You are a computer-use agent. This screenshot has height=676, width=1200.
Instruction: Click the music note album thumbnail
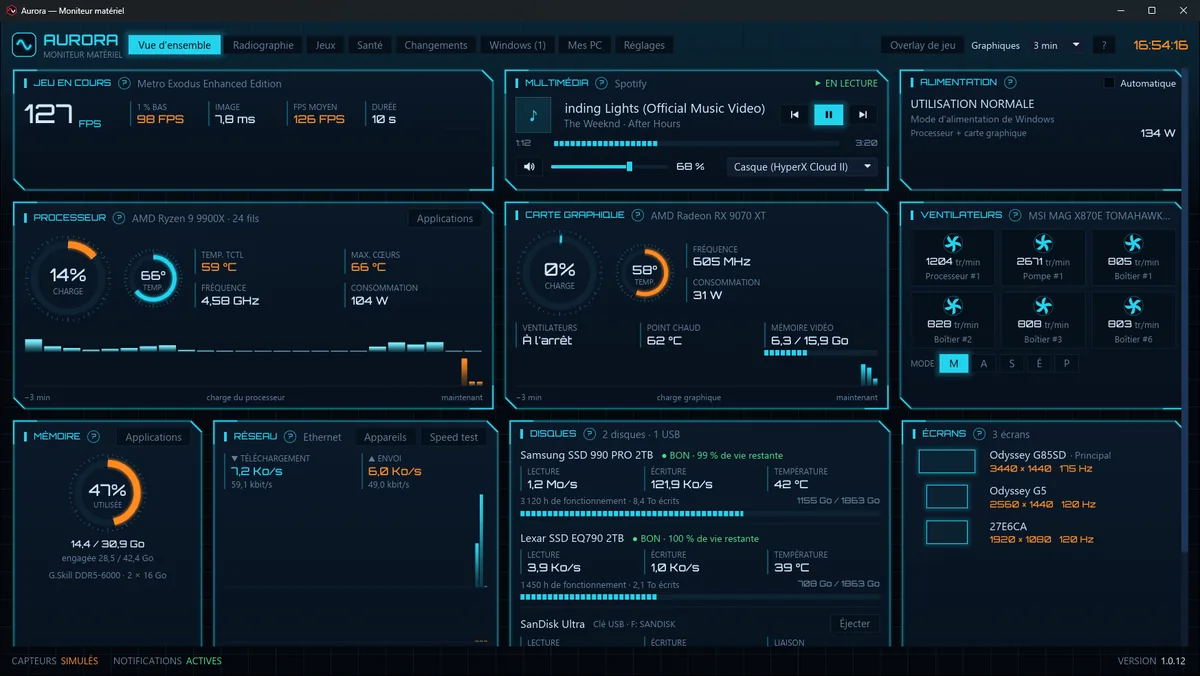click(533, 115)
